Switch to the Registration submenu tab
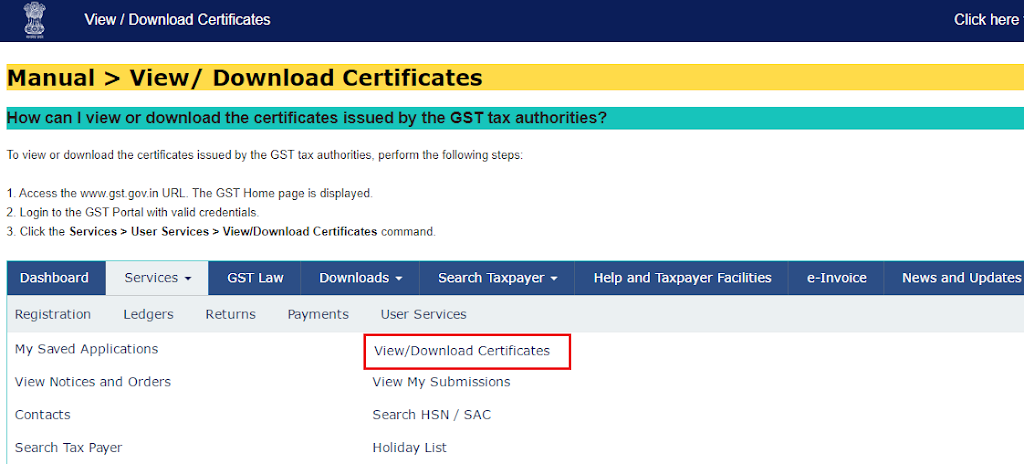 coord(53,314)
